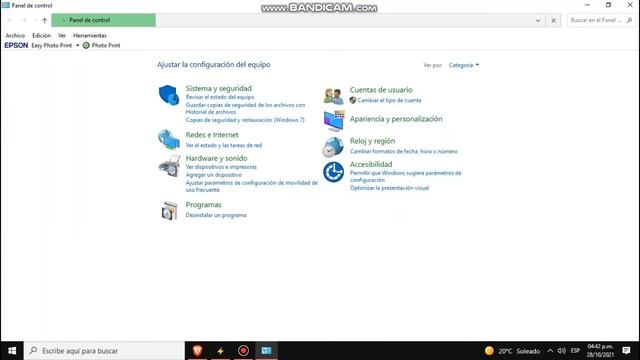This screenshot has width=640, height=360.
Task: Open the Accesibilidad heading link
Action: pyautogui.click(x=371, y=164)
